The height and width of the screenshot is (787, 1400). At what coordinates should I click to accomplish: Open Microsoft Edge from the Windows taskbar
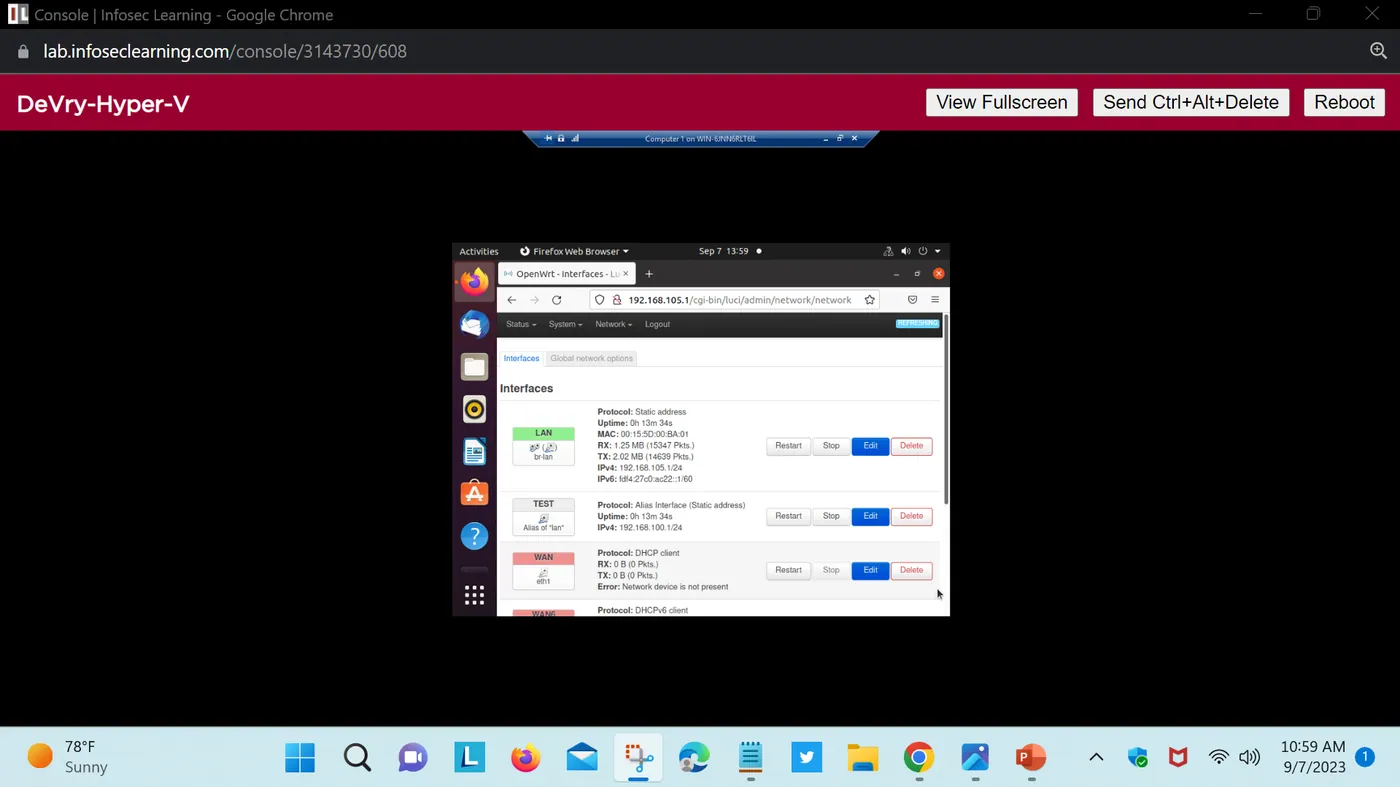tap(694, 758)
